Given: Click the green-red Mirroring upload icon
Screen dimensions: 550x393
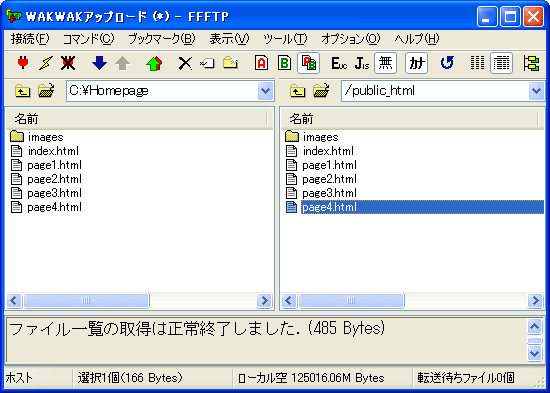Looking at the screenshot, I should [x=154, y=64].
